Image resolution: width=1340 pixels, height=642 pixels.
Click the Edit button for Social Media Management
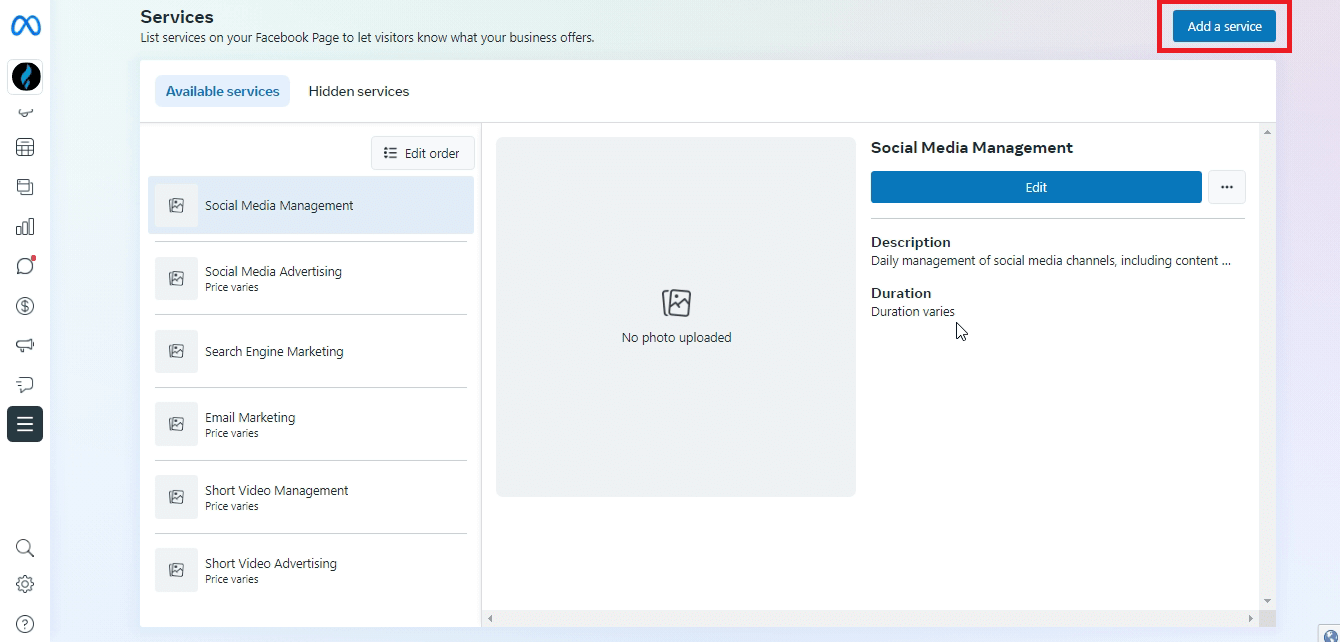1036,187
